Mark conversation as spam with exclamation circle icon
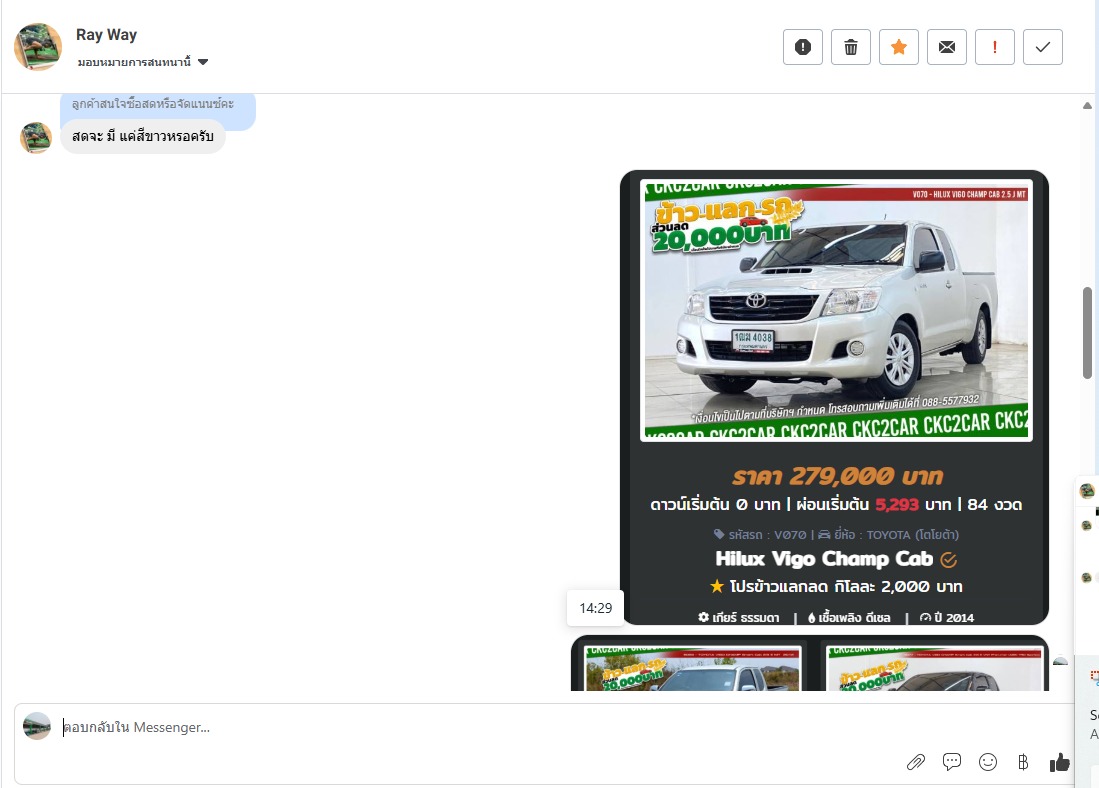The width and height of the screenshot is (1099, 788). [803, 47]
